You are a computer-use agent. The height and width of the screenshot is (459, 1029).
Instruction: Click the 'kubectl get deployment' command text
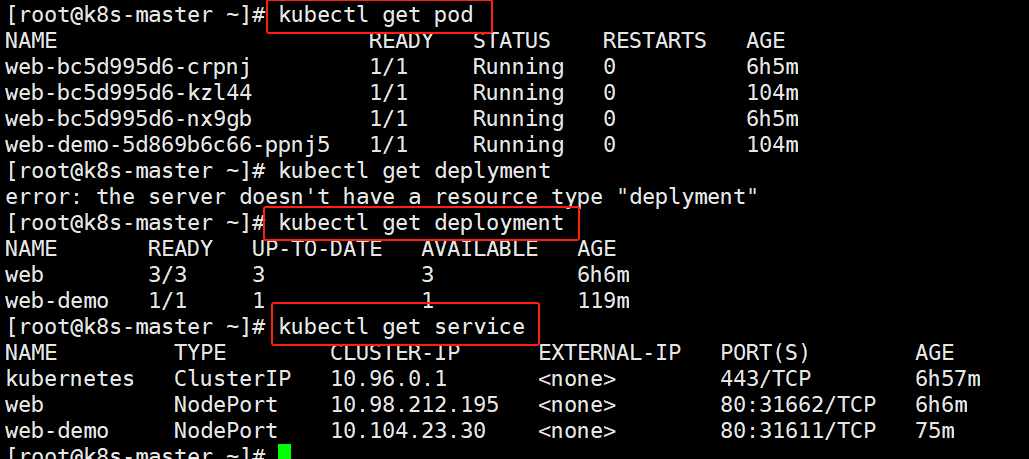[x=421, y=223]
